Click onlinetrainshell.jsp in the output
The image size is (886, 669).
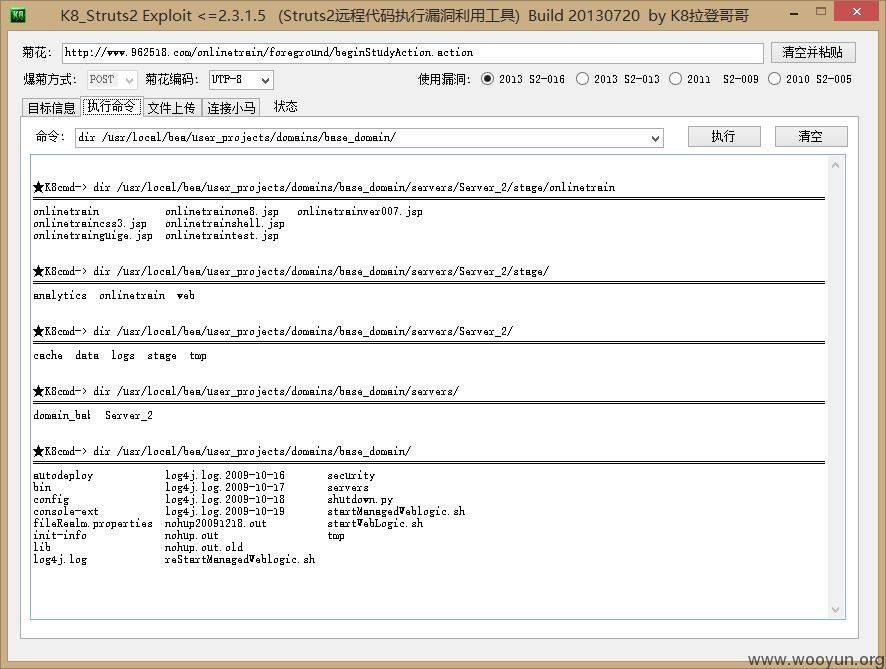pos(224,224)
